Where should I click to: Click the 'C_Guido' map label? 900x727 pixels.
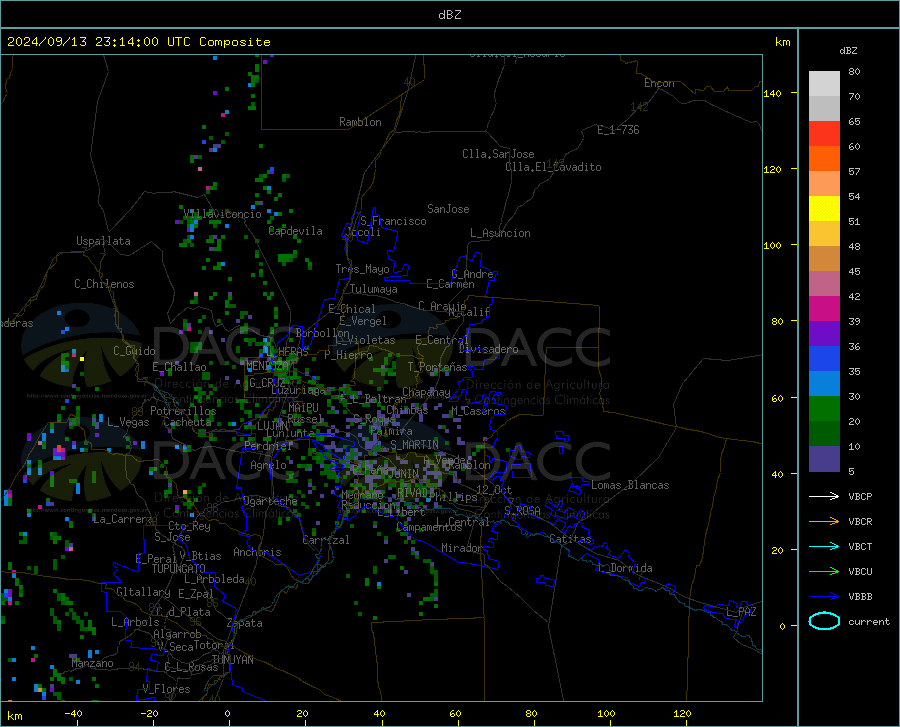click(x=134, y=351)
